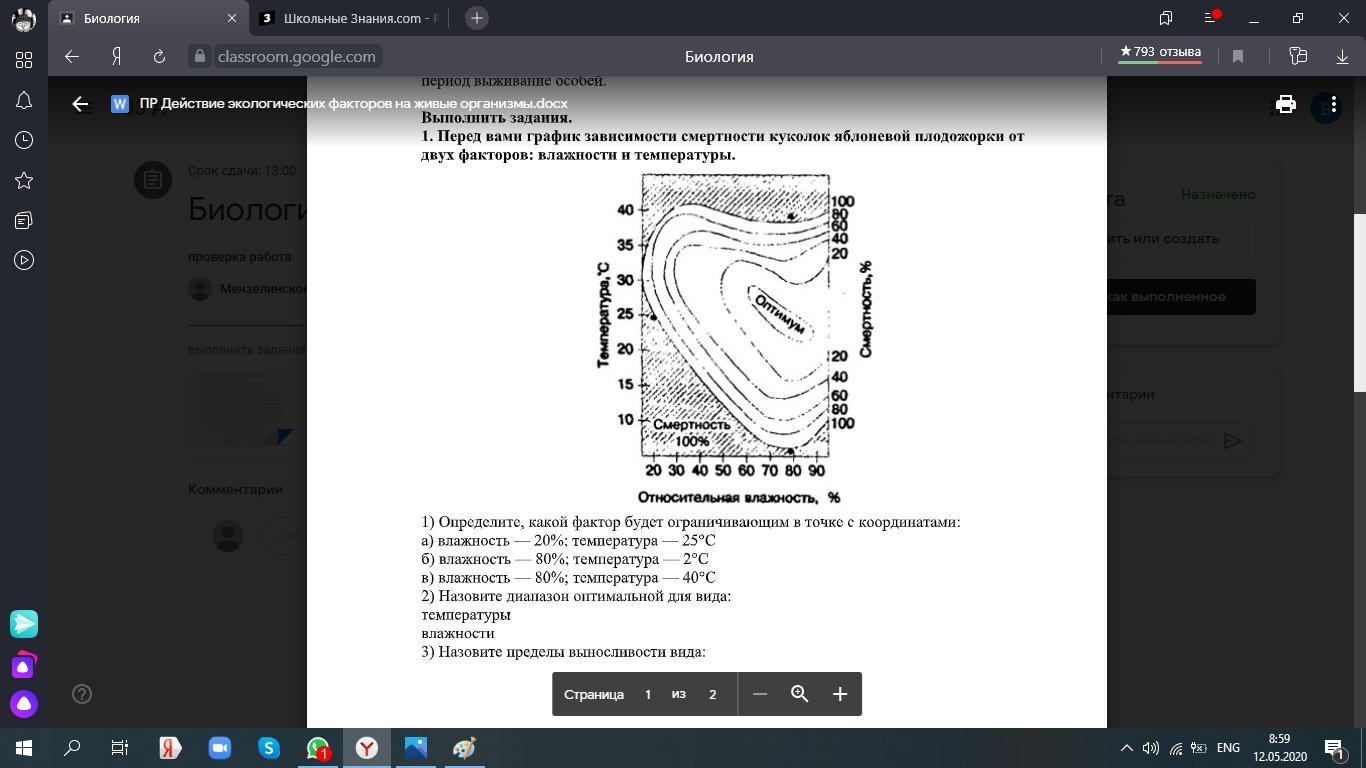Open the Yandex browser main menu
The height and width of the screenshot is (768, 1366).
(x=1211, y=18)
